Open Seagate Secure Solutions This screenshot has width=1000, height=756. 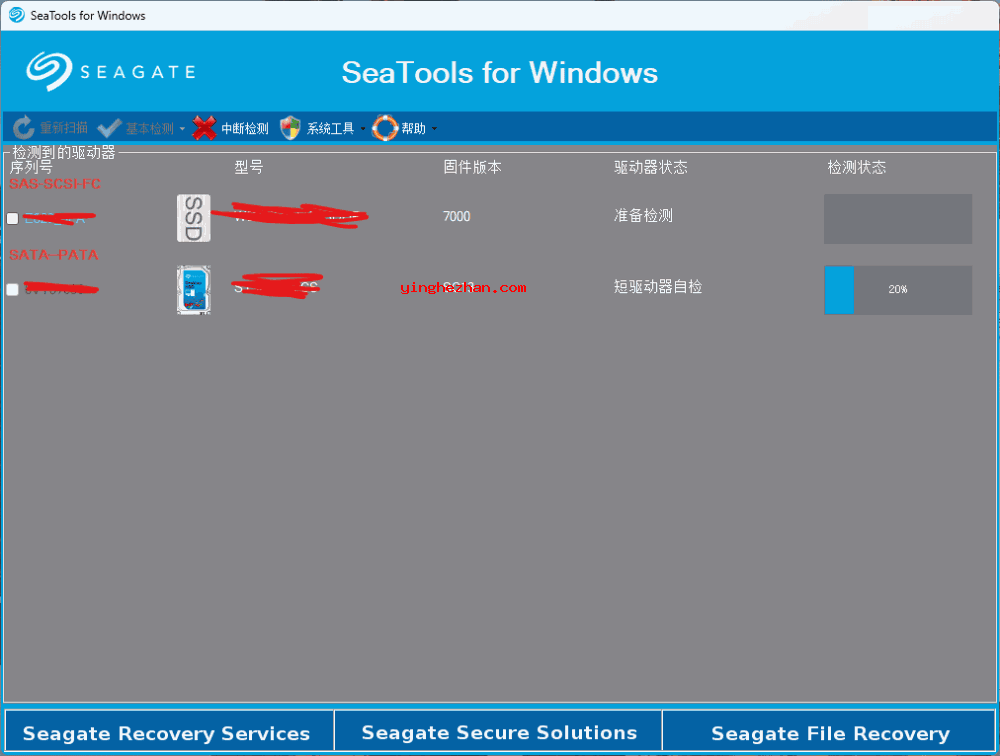click(499, 733)
